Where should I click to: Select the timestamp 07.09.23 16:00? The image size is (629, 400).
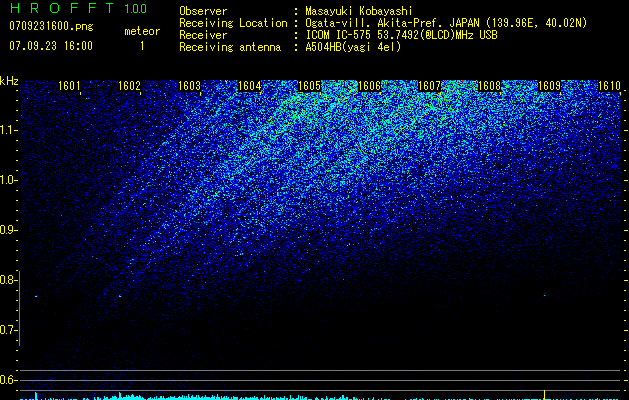pos(51,46)
